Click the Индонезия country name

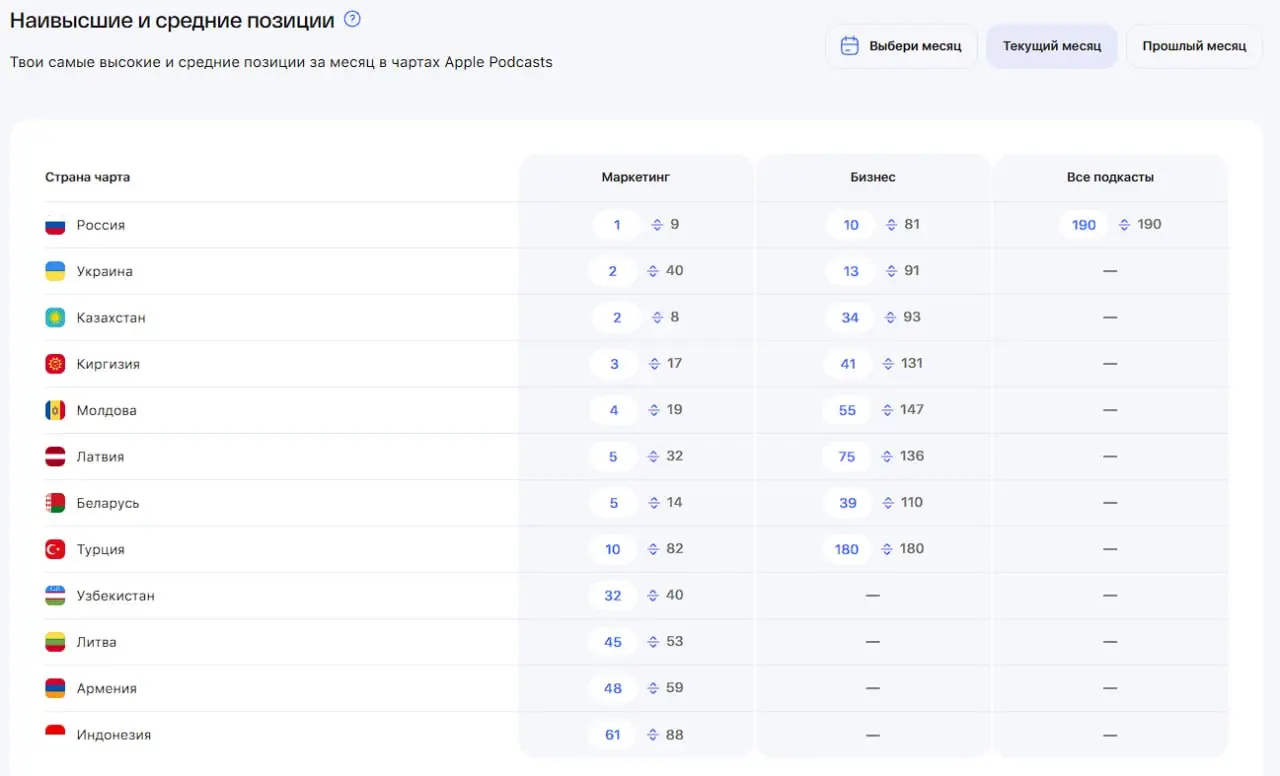click(x=114, y=735)
